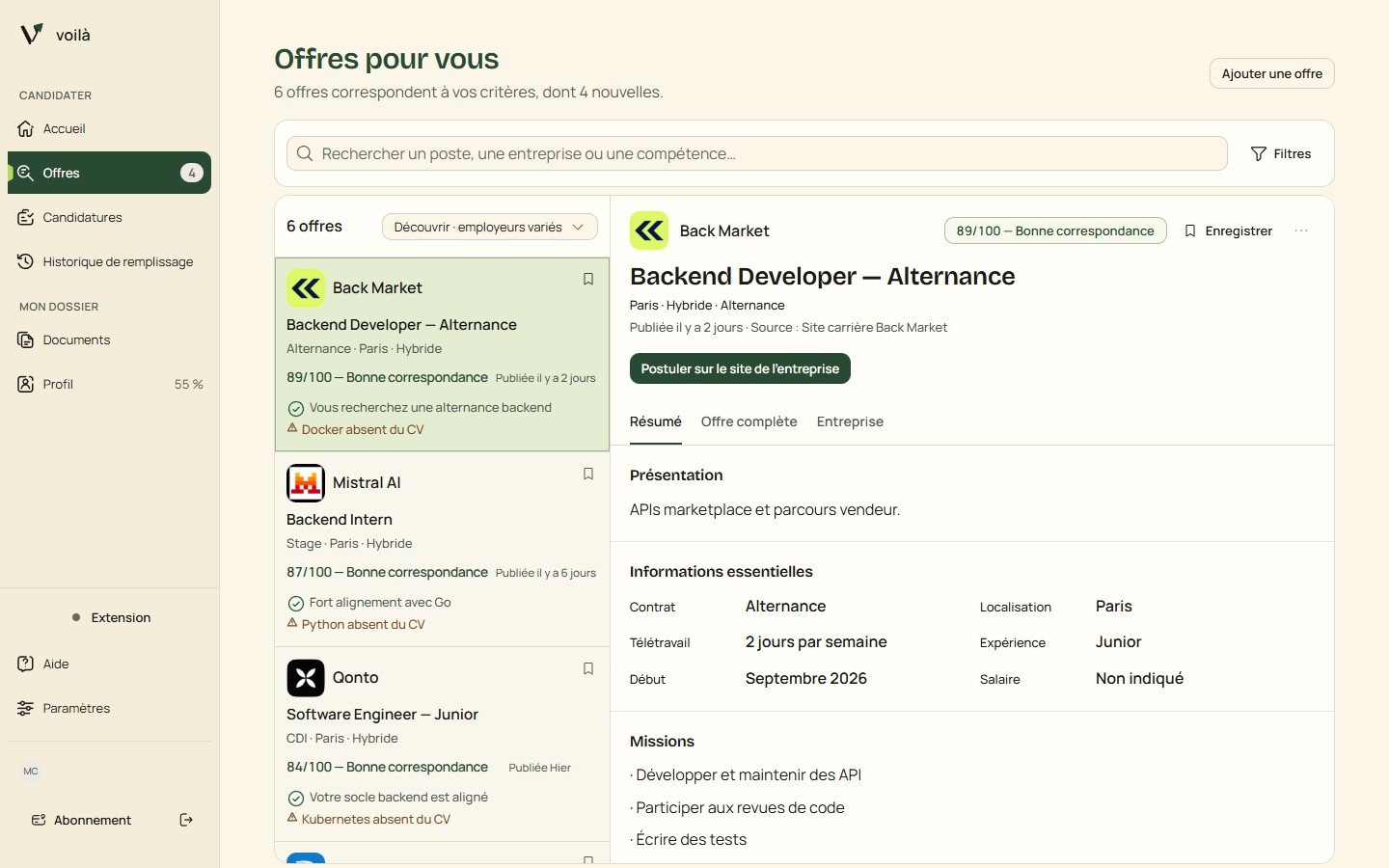The image size is (1389, 868).
Task: Click the 84/100 score on Qonto card
Action: click(x=387, y=767)
